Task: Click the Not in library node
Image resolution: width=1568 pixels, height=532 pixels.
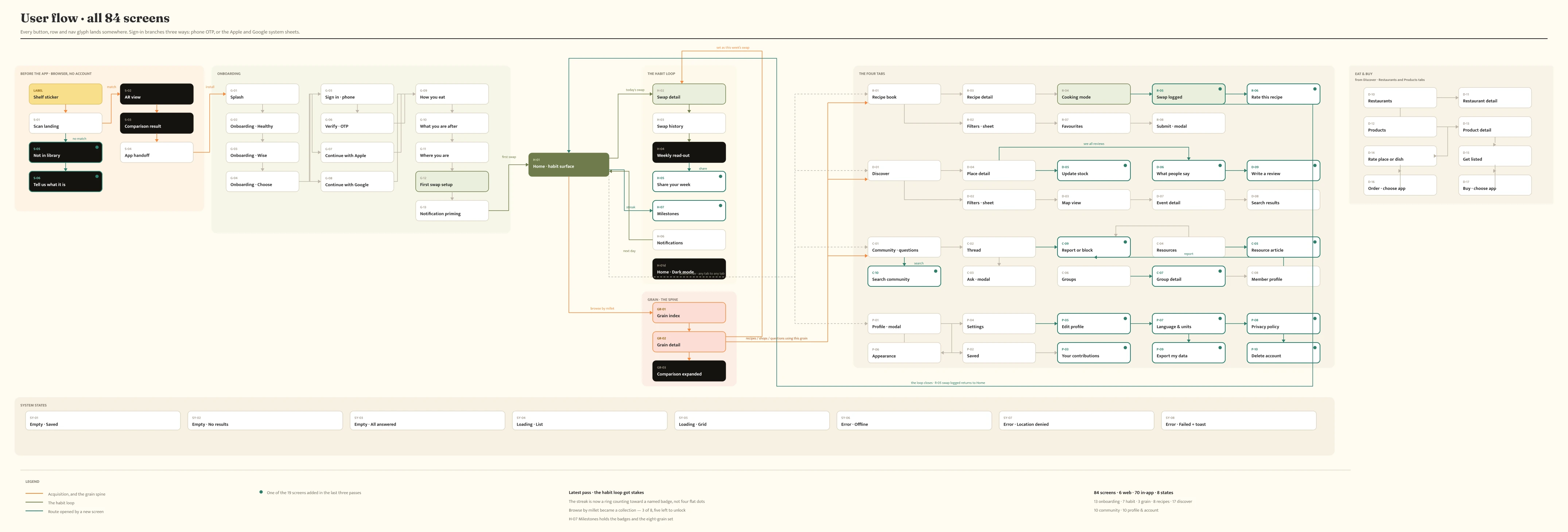Action: tap(65, 153)
